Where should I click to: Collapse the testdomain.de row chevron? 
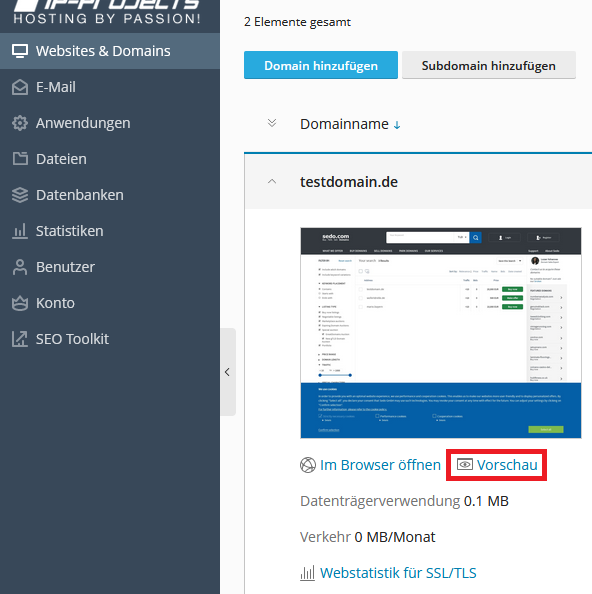[272, 182]
